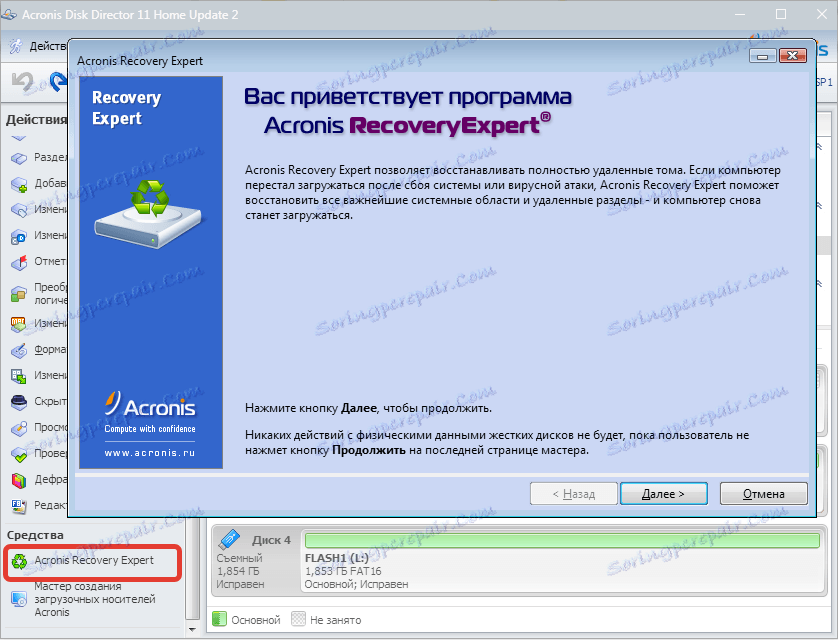This screenshot has height=640, width=838.
Task: Click the www.acronis.ru text in wizard
Action: point(150,453)
